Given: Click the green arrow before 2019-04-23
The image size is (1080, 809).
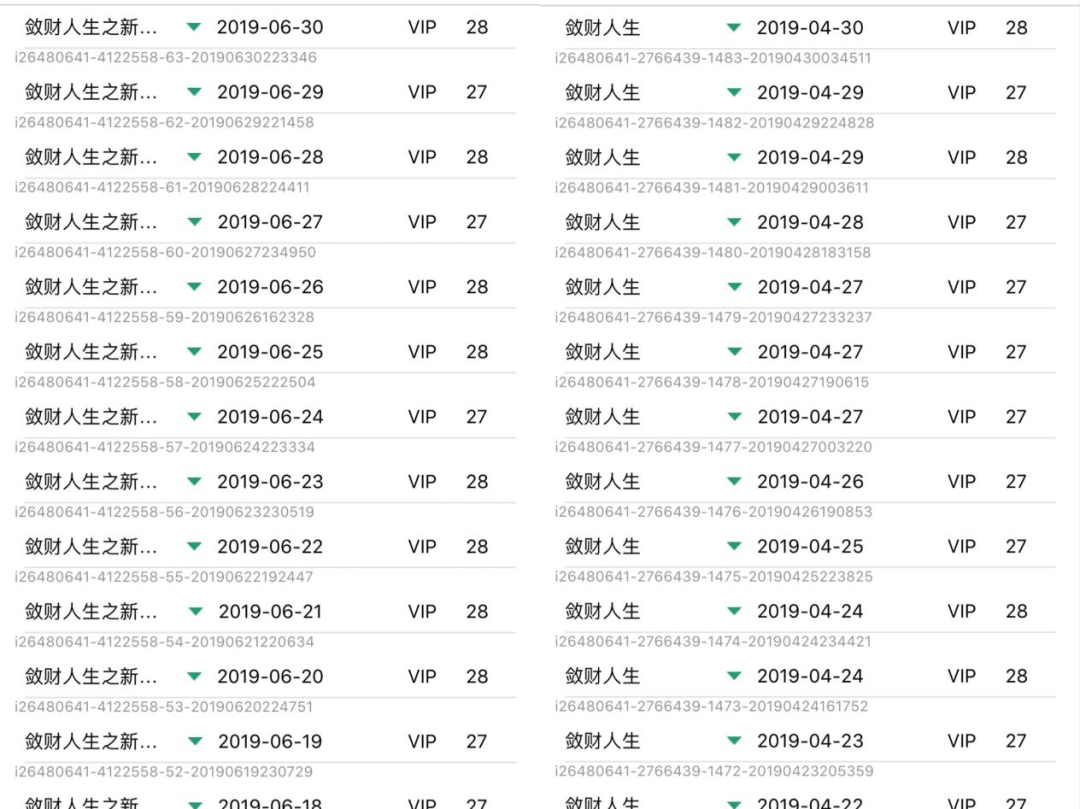Looking at the screenshot, I should click(735, 742).
